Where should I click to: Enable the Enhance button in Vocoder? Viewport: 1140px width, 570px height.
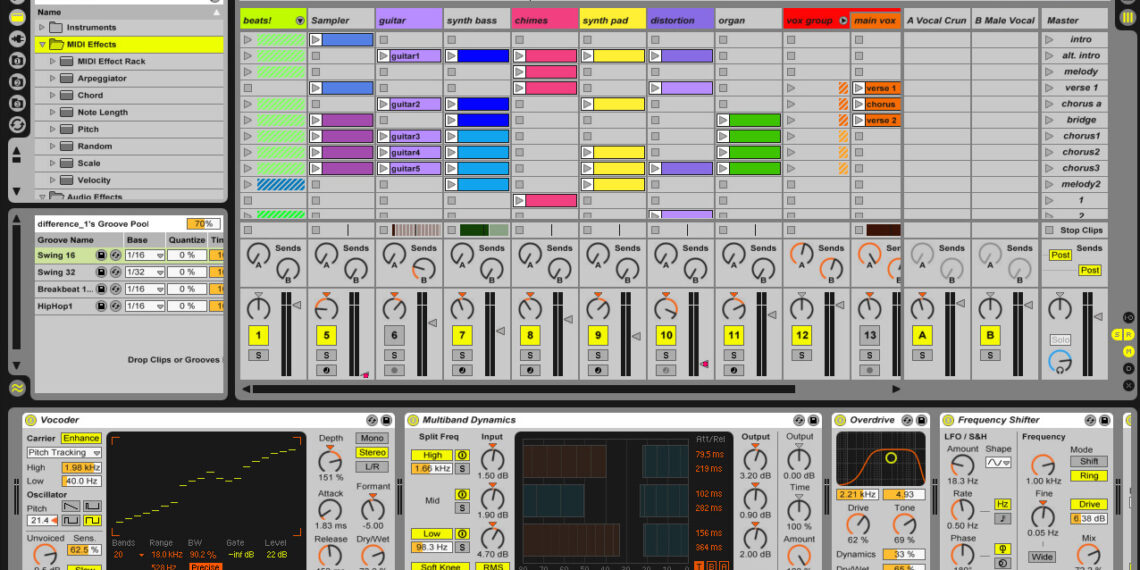coord(81,438)
